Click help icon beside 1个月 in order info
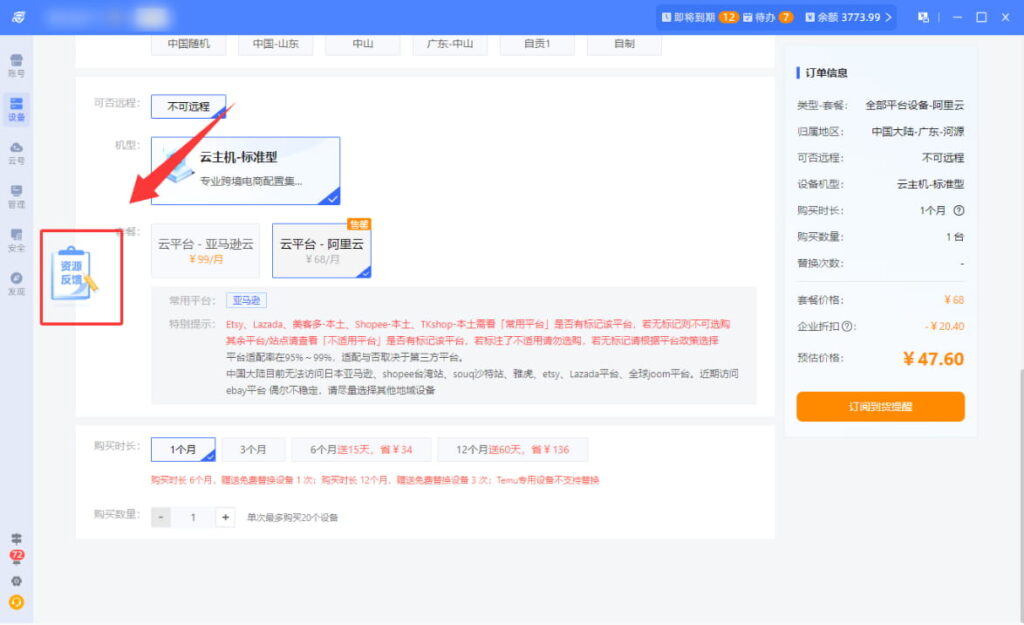 coord(959,210)
